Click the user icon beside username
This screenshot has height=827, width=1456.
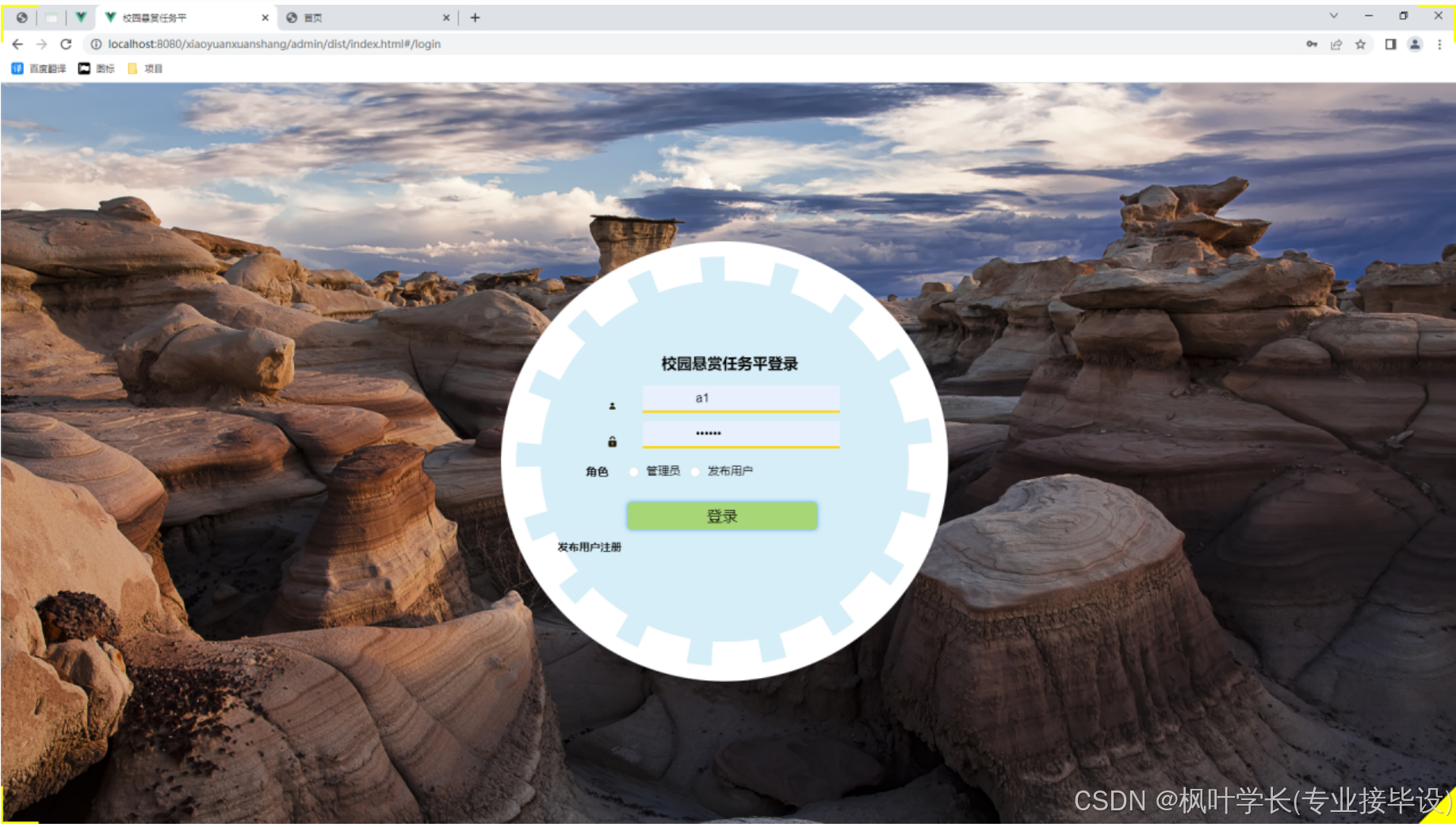(x=612, y=406)
